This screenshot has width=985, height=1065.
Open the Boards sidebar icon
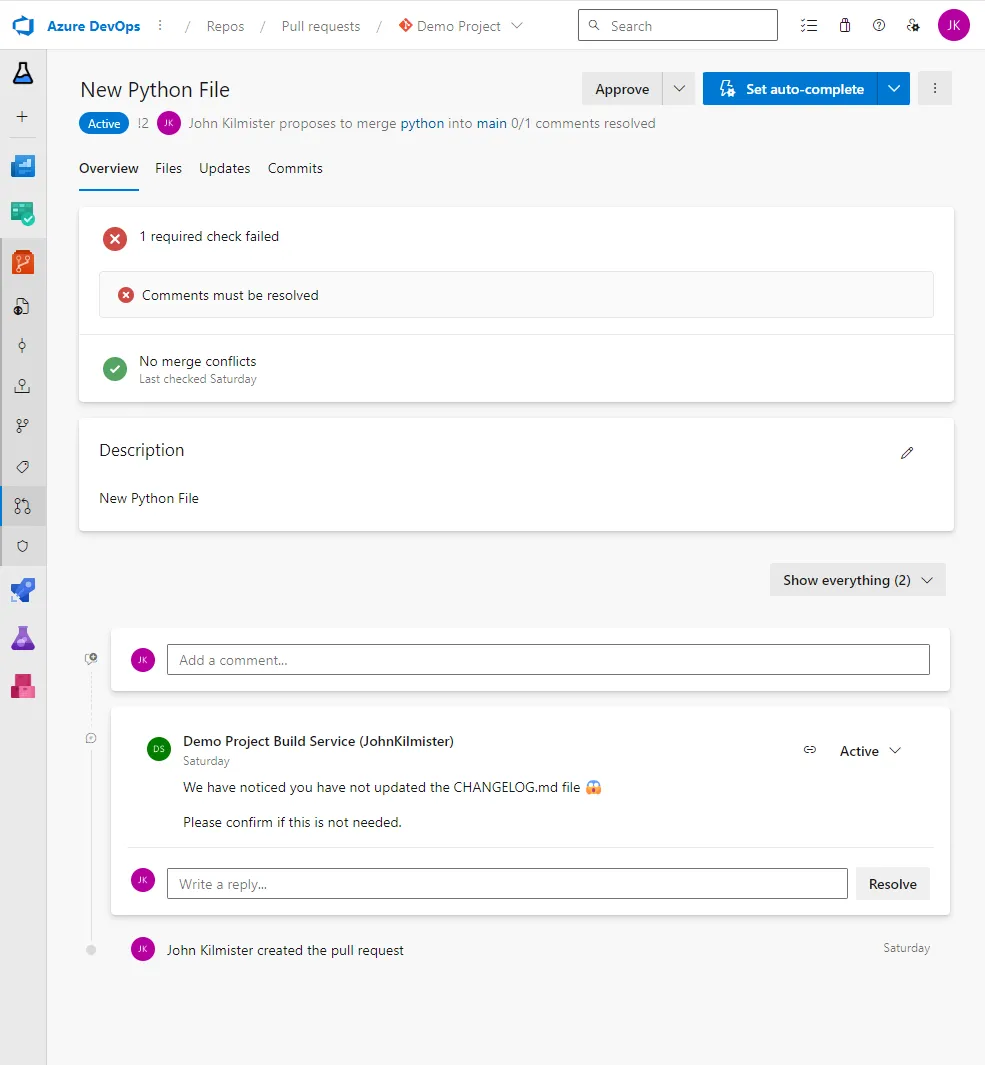tap(23, 214)
